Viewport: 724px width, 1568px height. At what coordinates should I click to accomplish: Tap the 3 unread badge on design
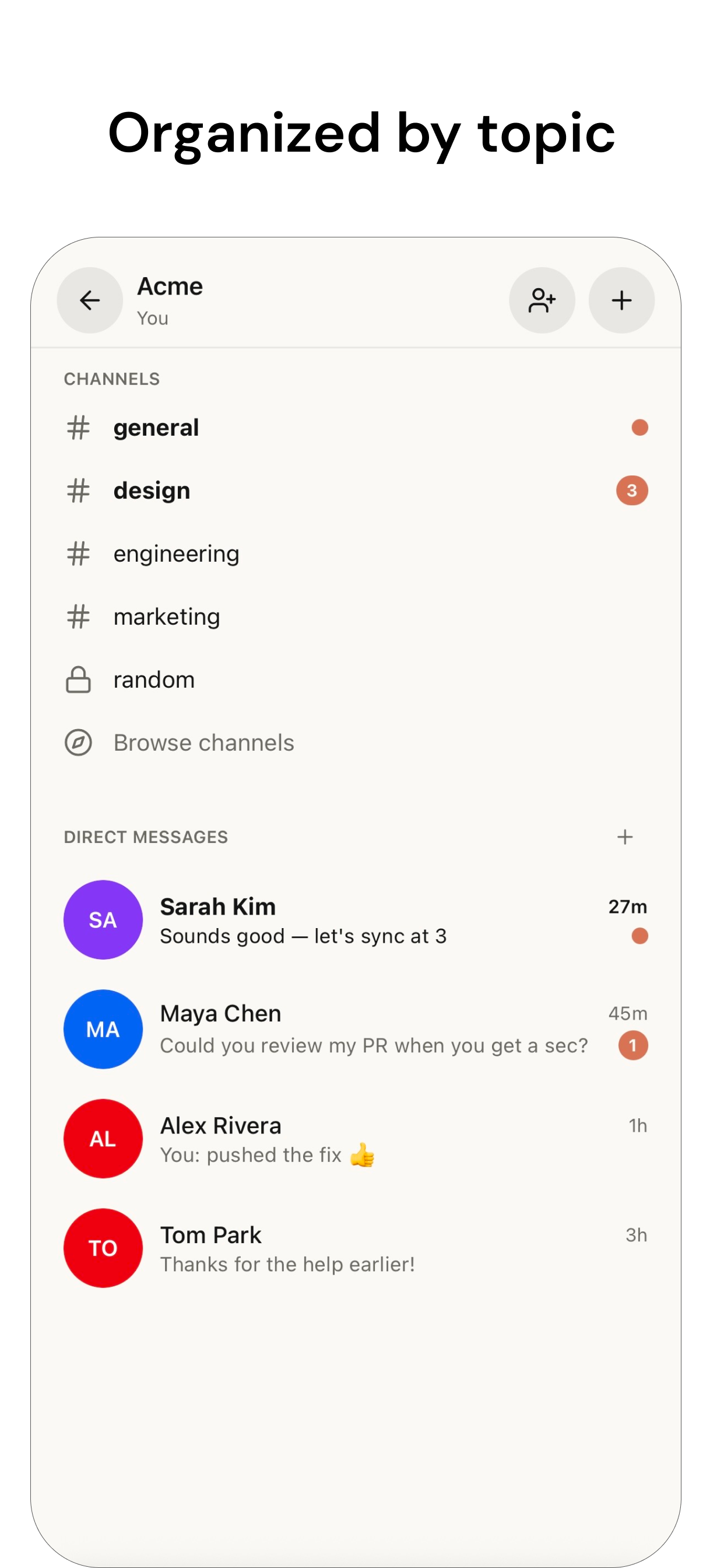631,491
